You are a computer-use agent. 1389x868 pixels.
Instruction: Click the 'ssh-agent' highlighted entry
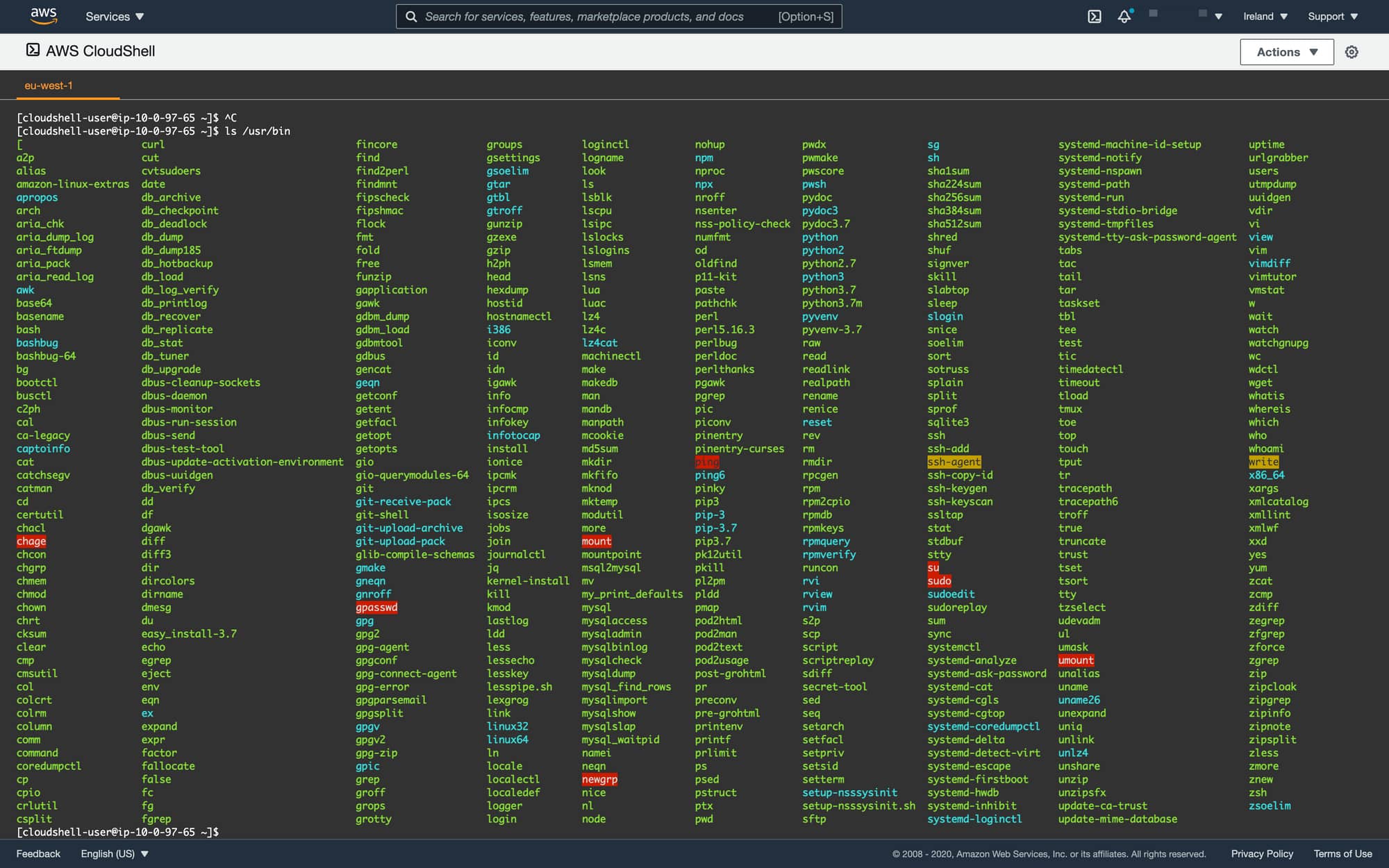(954, 462)
